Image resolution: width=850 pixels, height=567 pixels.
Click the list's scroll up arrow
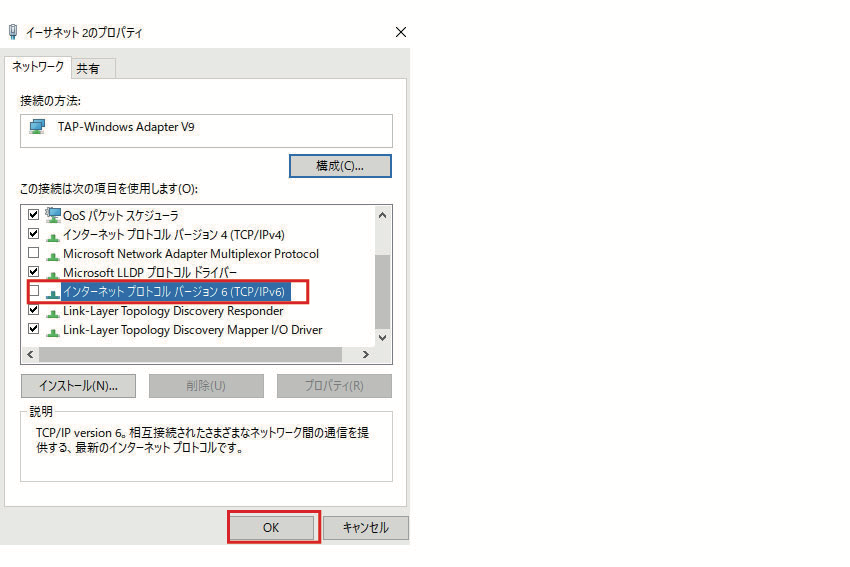pyautogui.click(x=382, y=215)
